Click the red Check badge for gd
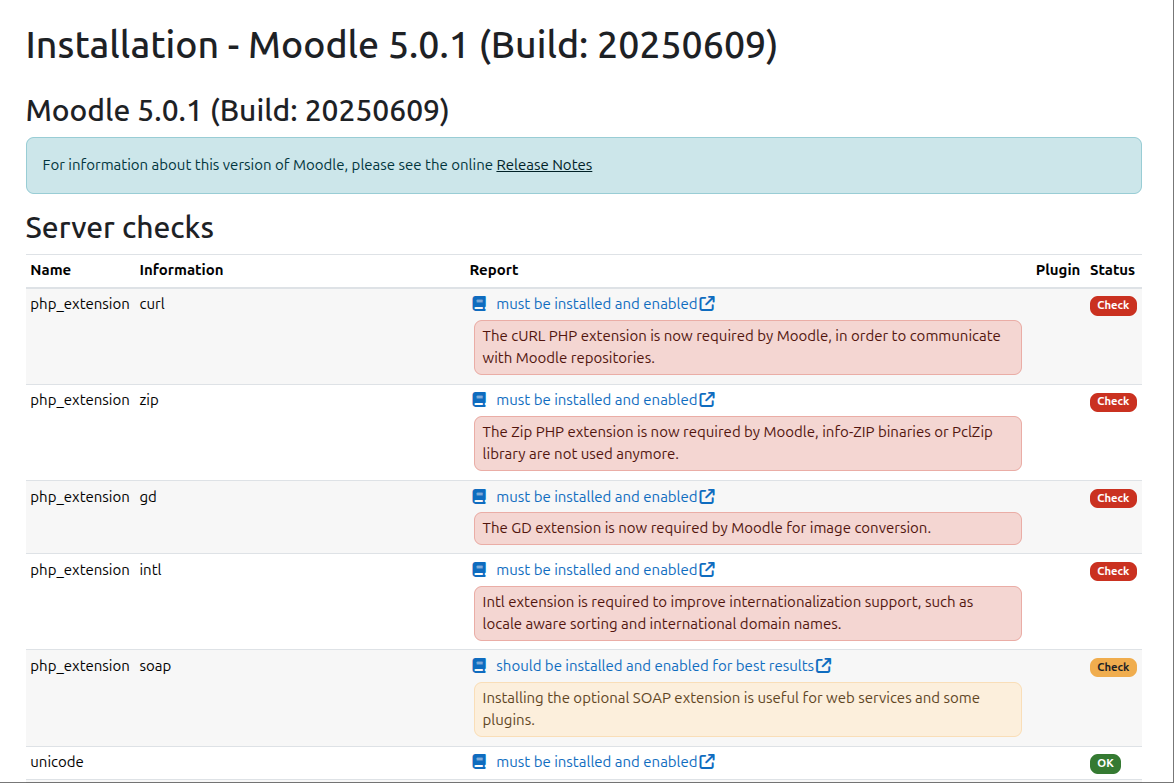1174x783 pixels. pos(1113,499)
